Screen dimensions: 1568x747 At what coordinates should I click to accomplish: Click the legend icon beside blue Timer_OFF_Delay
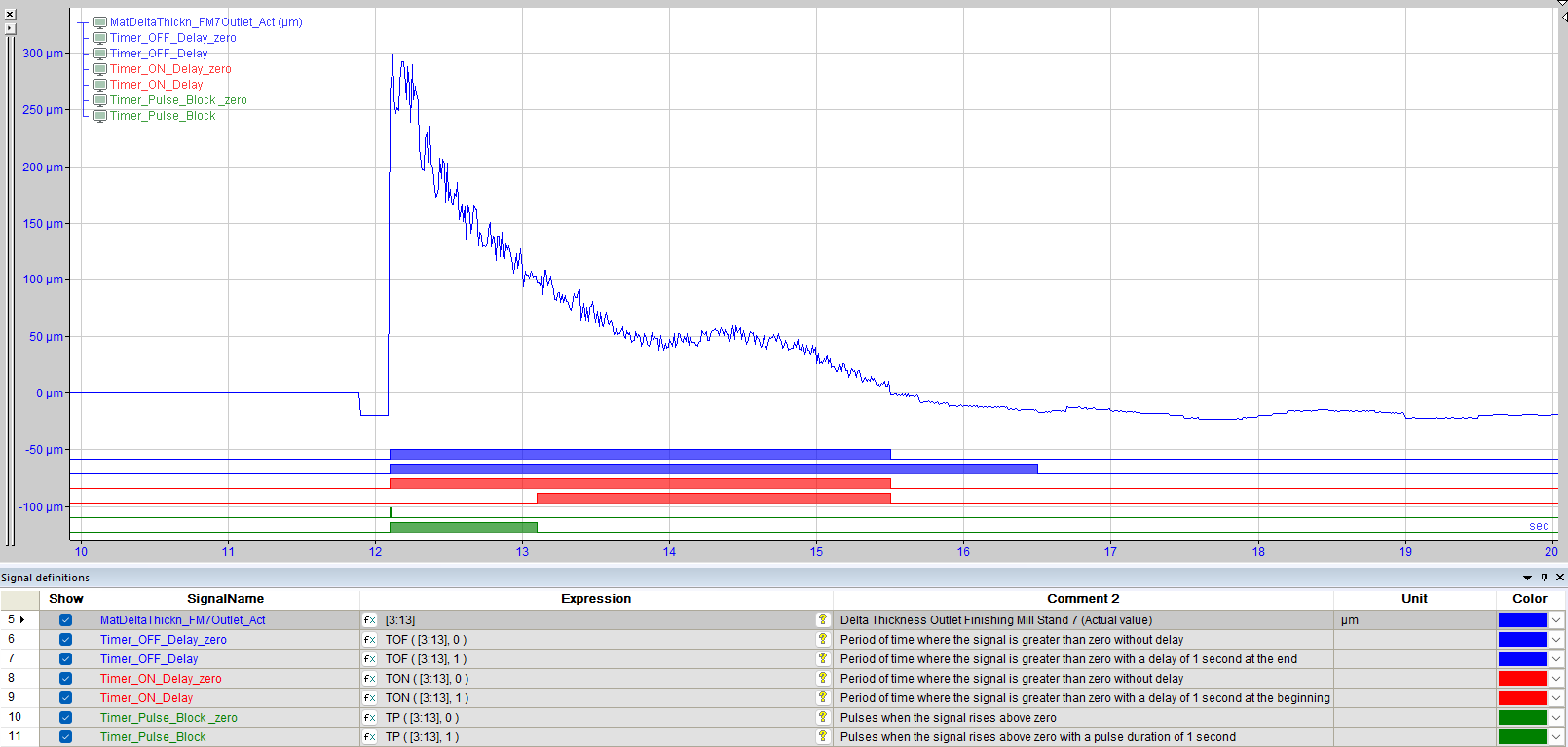click(100, 54)
